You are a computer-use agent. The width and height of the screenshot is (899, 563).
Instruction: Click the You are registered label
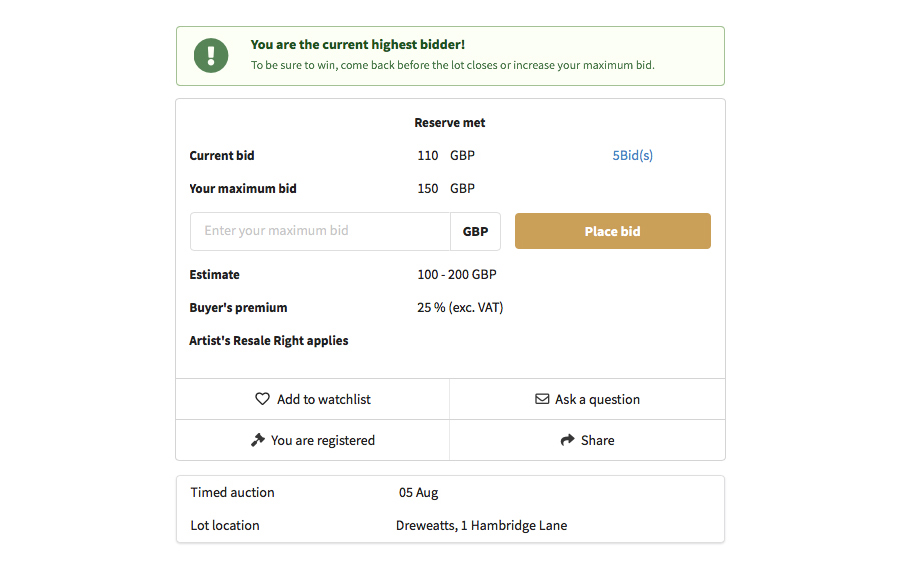[323, 440]
